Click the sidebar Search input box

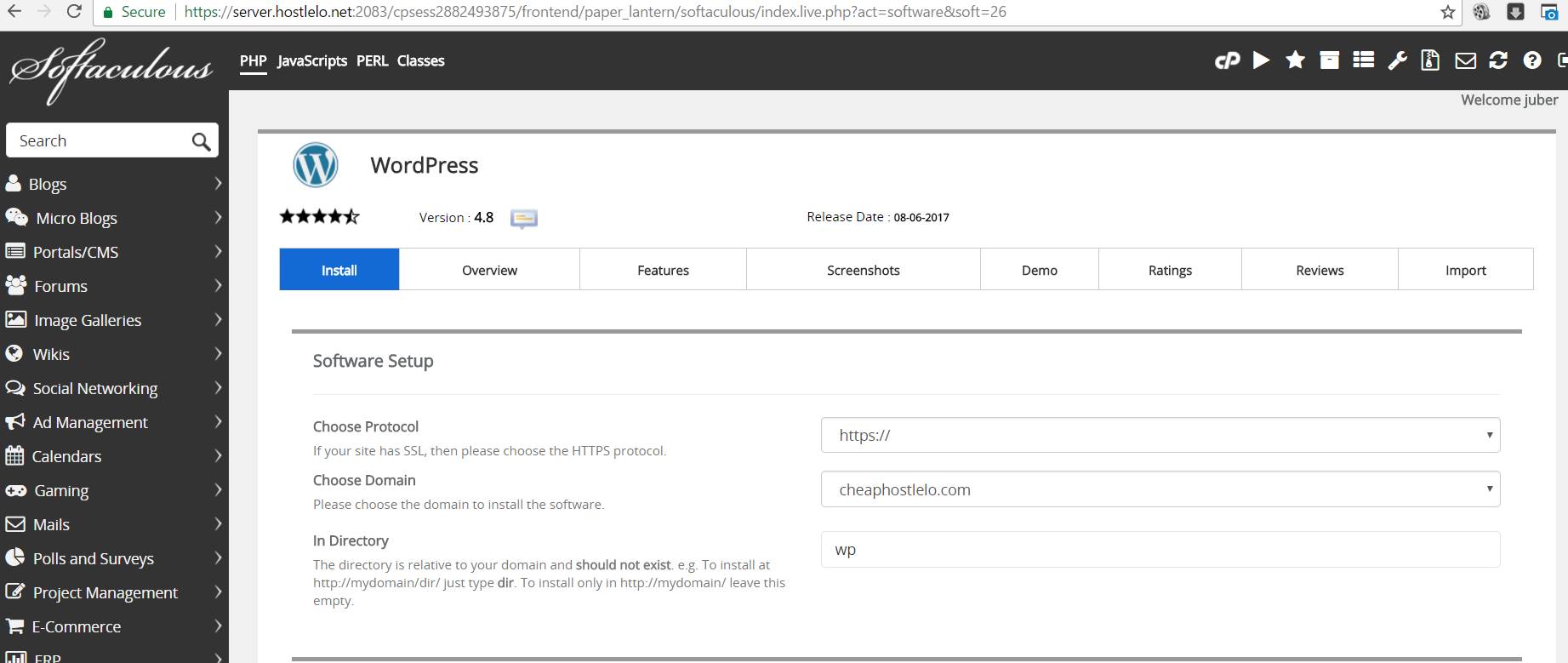point(112,140)
